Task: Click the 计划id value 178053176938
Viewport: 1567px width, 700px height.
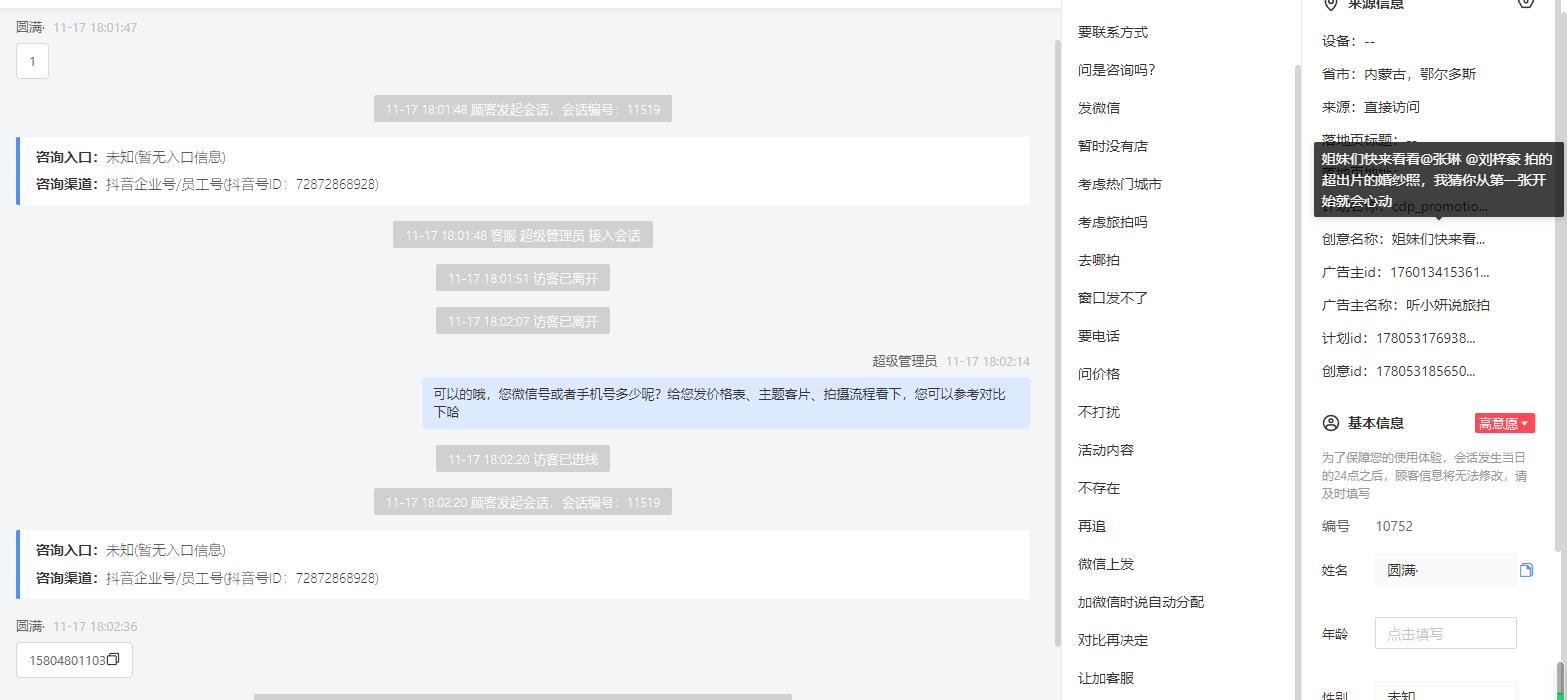Action: pos(1426,338)
